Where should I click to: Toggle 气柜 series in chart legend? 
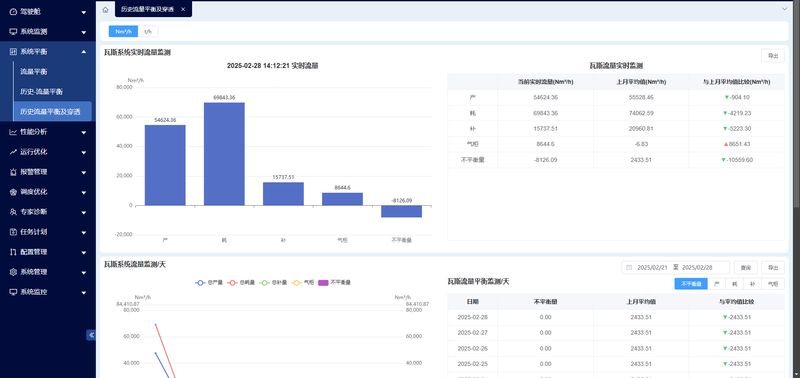(x=303, y=282)
